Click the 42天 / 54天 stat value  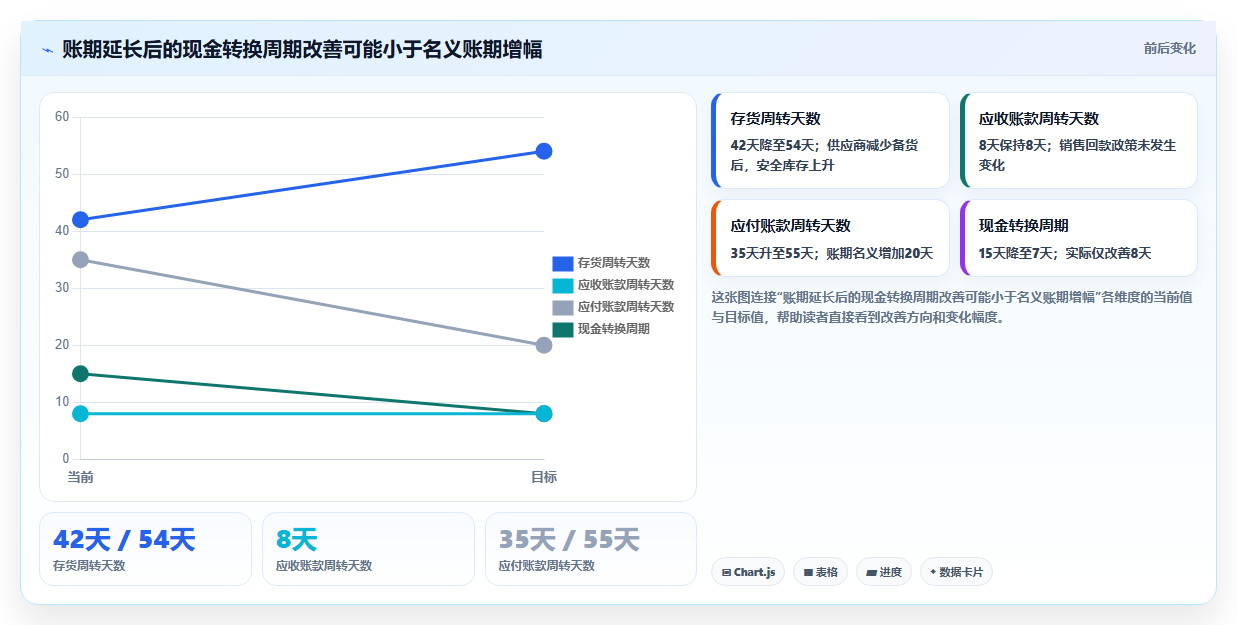(124, 540)
